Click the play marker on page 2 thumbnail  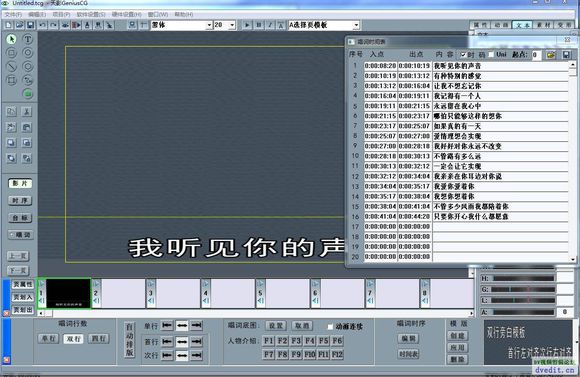pyautogui.click(x=96, y=284)
